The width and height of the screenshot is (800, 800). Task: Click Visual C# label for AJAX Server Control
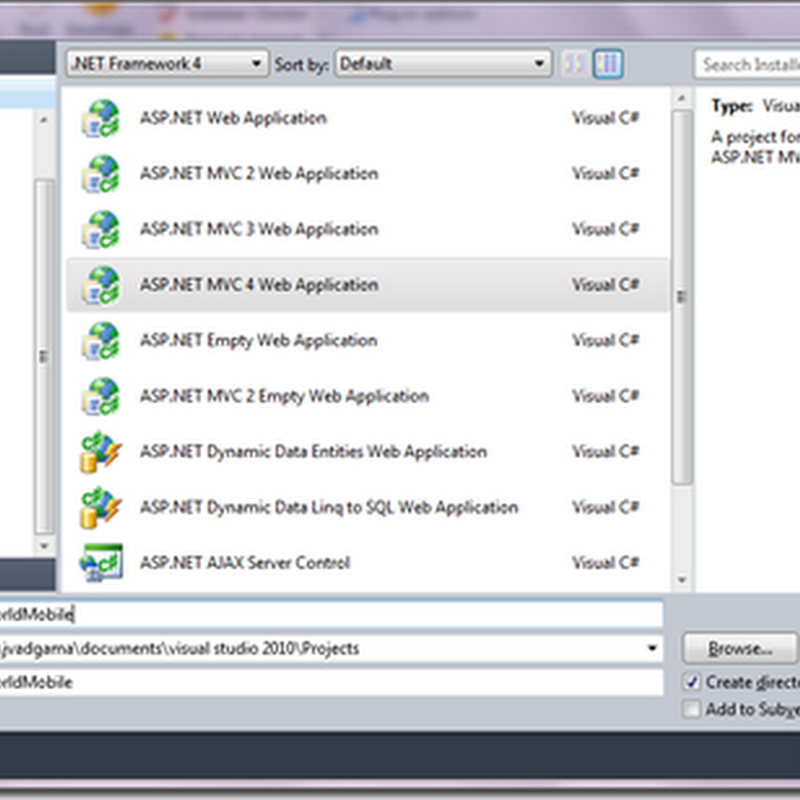click(606, 563)
